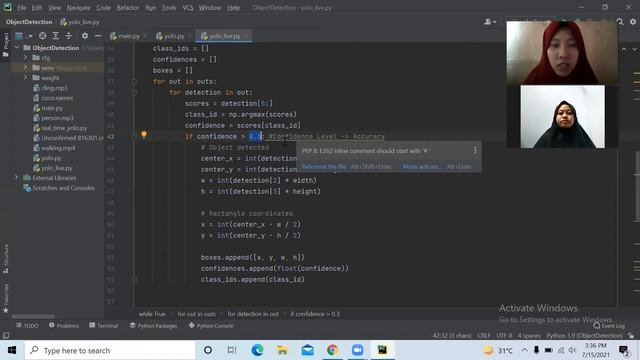Click 'for detection in out' breadcrumb
Viewport: 640px width, 360px height.
(253, 314)
